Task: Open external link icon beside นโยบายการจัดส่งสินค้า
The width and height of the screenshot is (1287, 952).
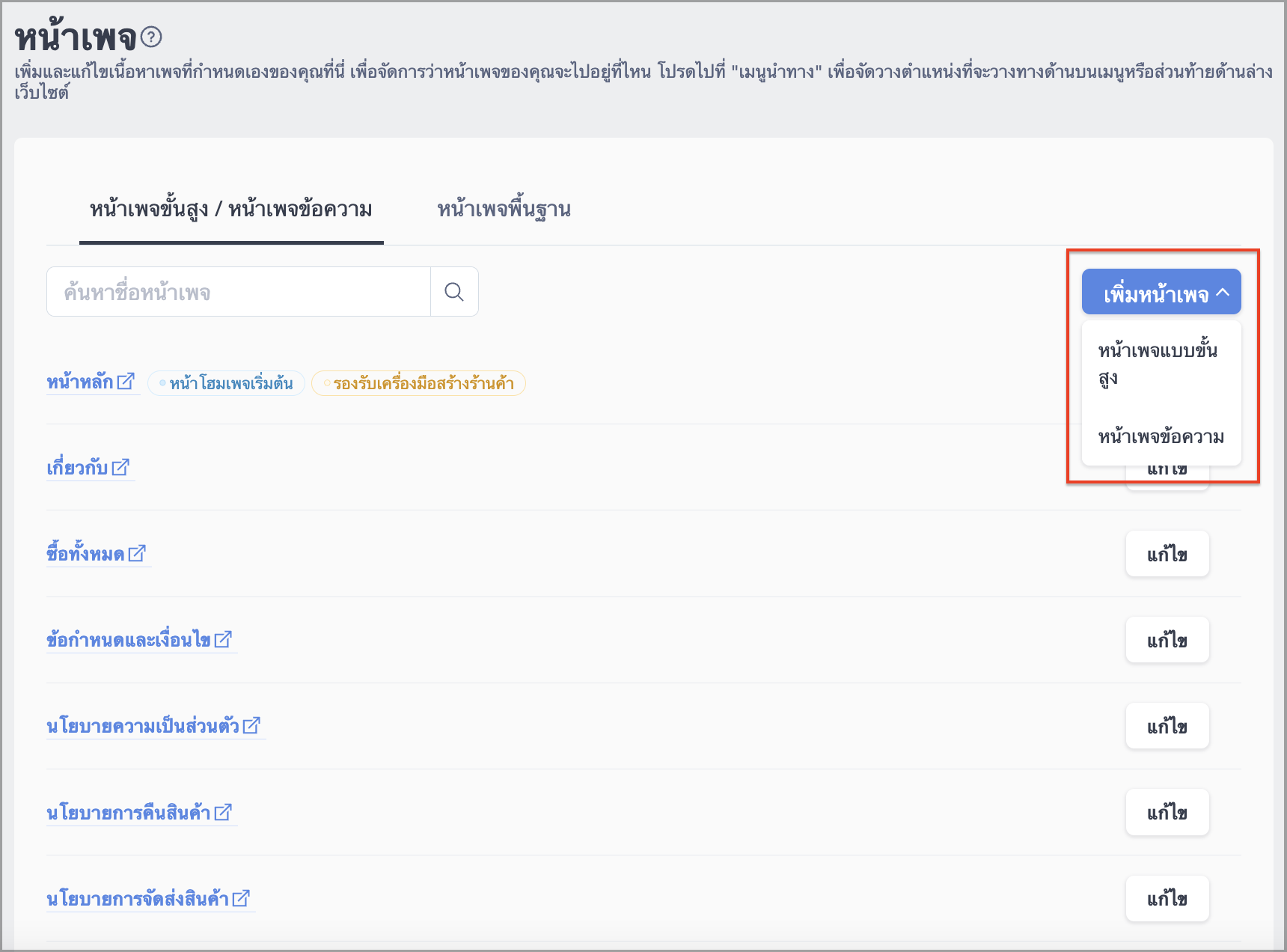Action: pos(241,898)
